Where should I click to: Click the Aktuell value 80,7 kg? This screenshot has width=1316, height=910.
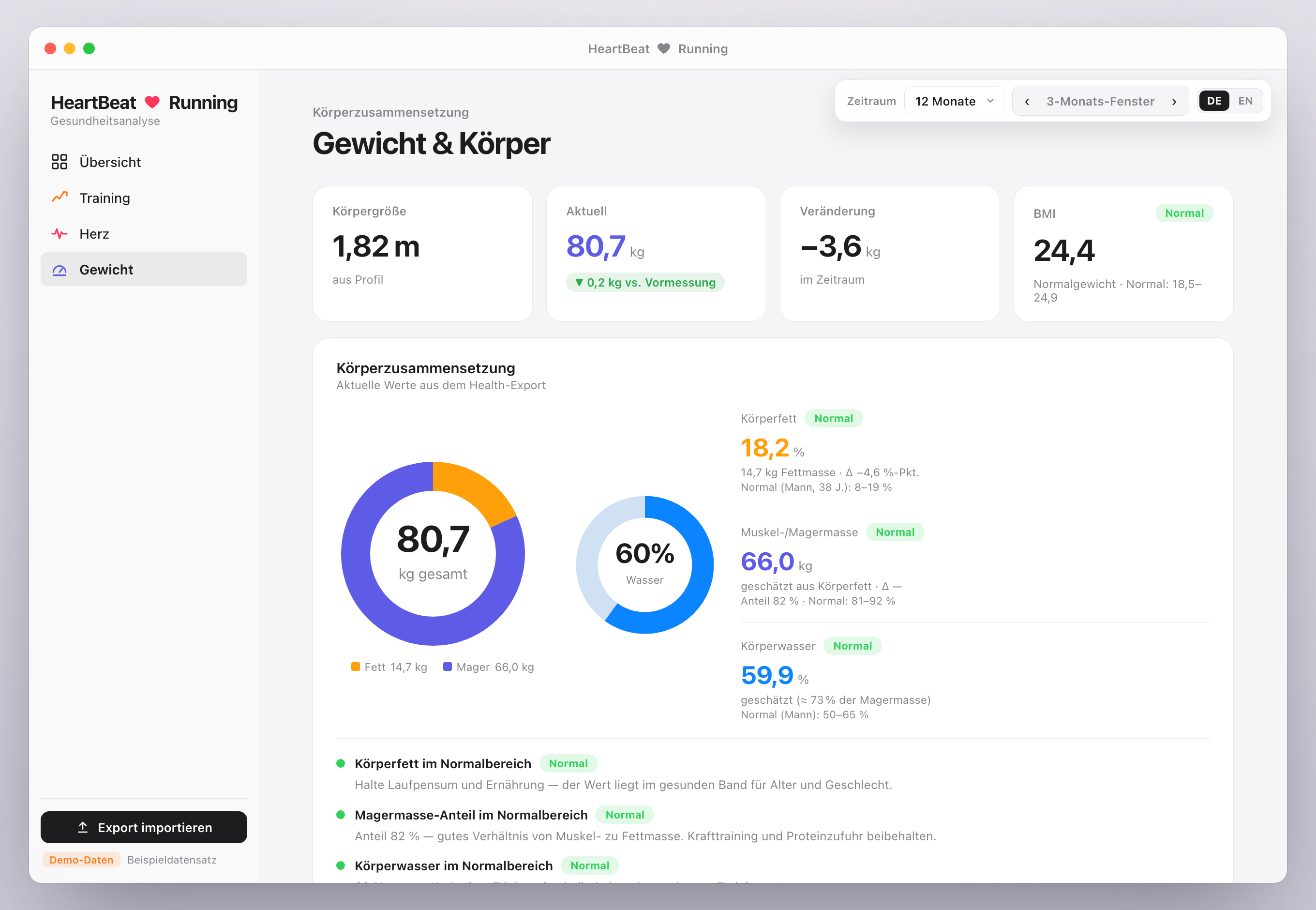tap(605, 247)
